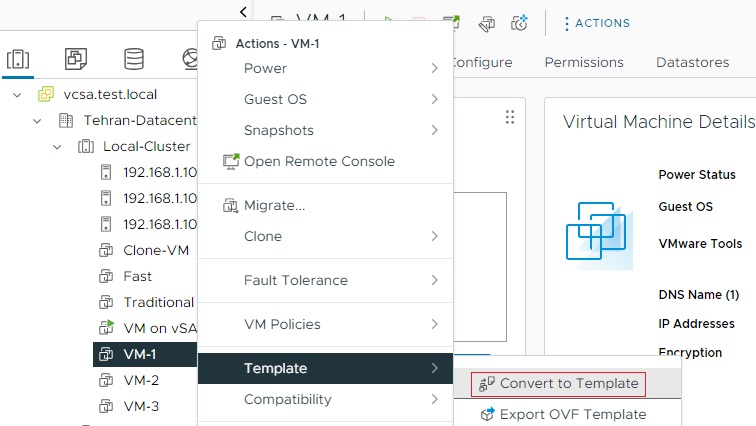Collapse the vcsa.test.local tree node
This screenshot has width=756, height=426.
[17, 95]
